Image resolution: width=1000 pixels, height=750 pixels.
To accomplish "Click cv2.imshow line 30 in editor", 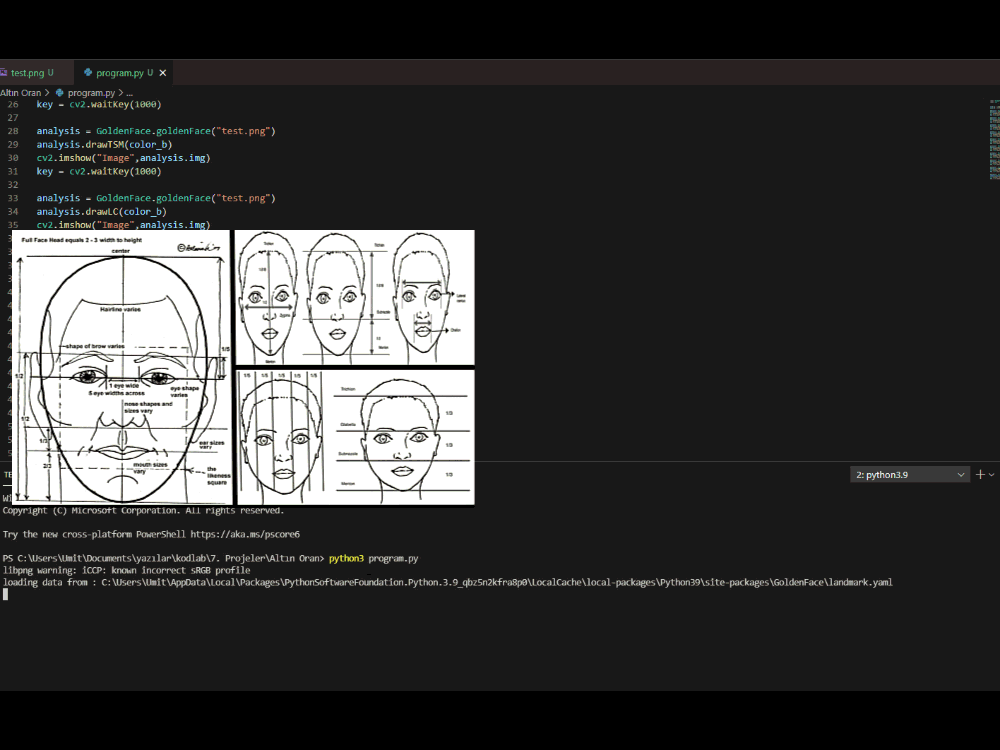I will click(123, 158).
